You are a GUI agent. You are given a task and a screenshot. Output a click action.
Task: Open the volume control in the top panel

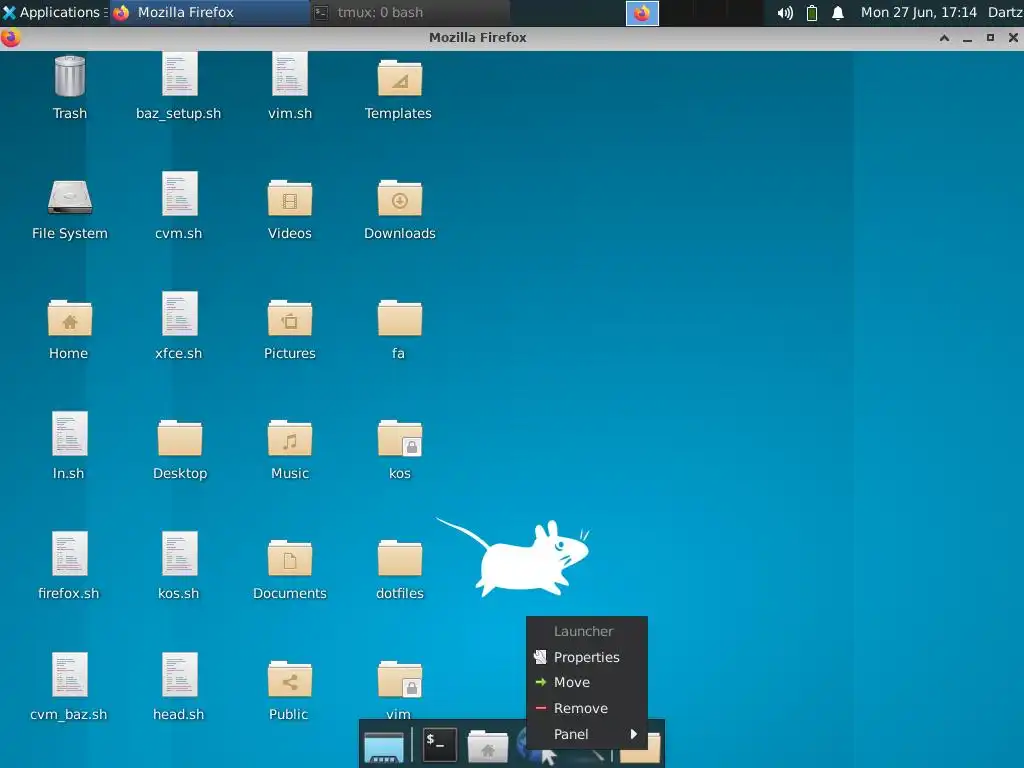point(785,13)
